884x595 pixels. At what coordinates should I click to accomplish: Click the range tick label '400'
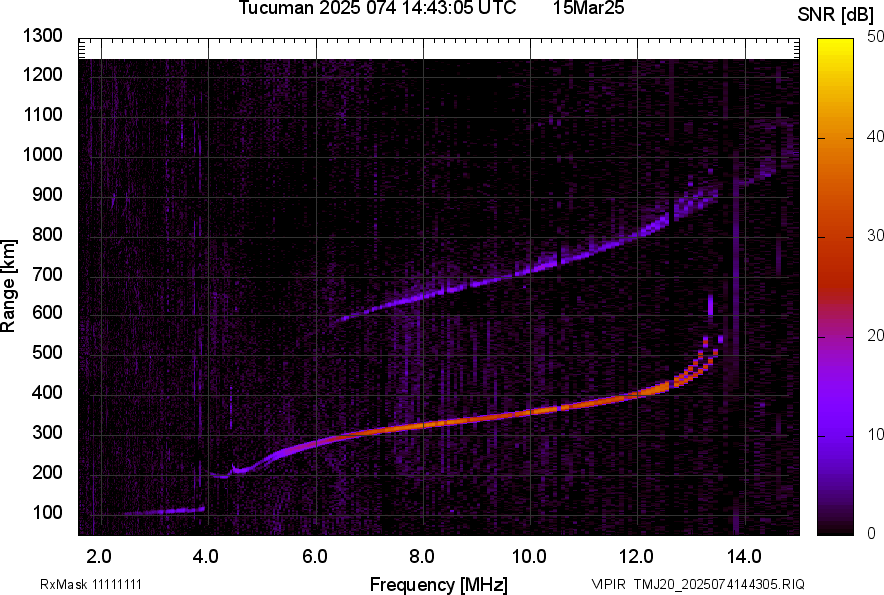pyautogui.click(x=47, y=393)
